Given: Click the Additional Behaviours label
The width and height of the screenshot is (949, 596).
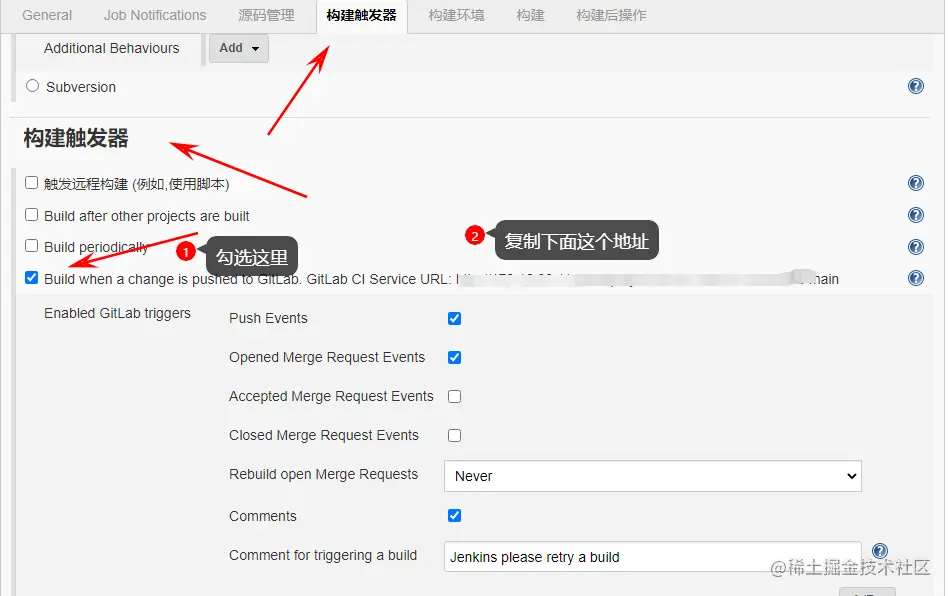Looking at the screenshot, I should [x=111, y=48].
